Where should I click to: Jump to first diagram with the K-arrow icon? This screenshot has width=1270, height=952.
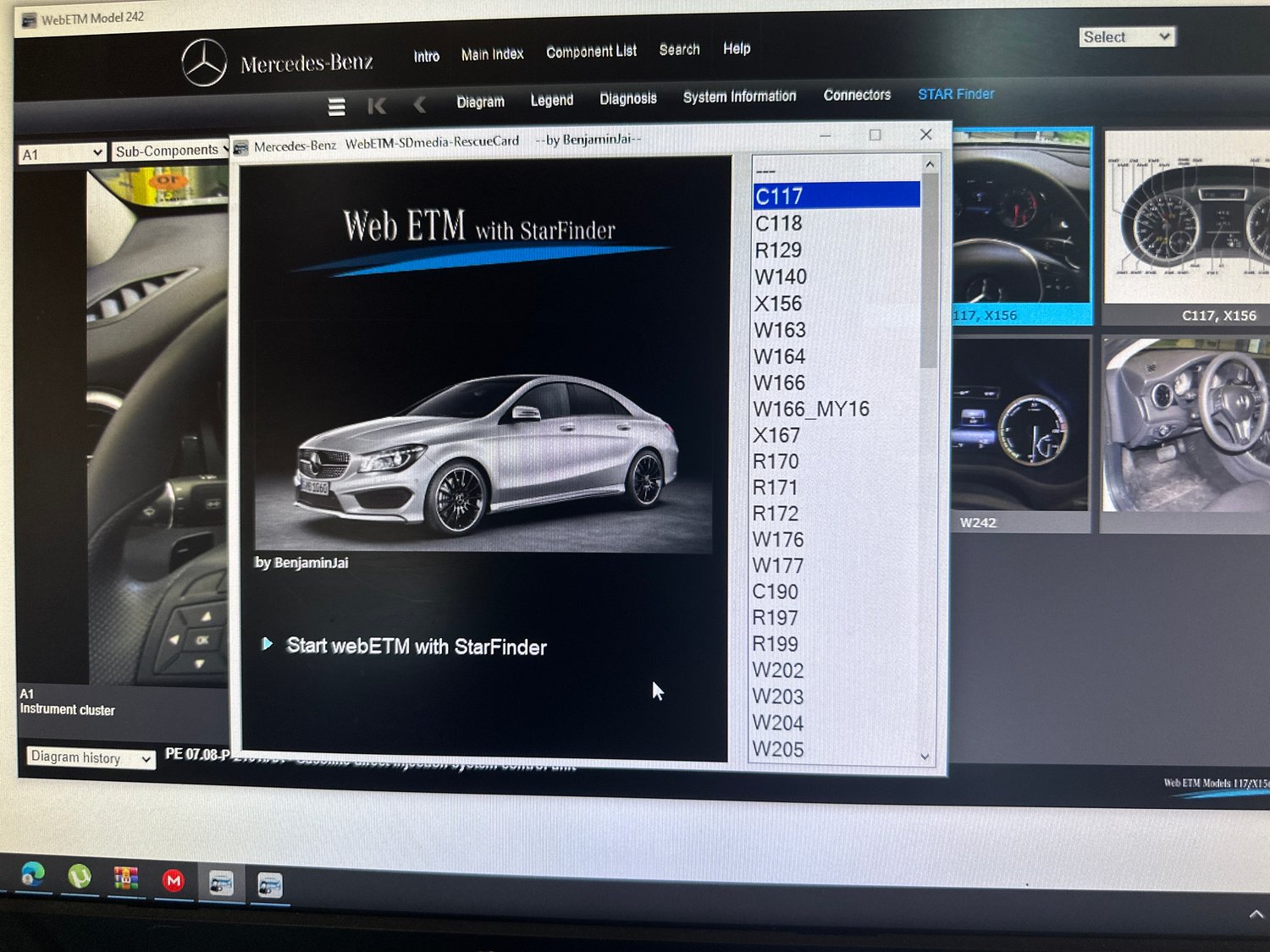[x=377, y=106]
